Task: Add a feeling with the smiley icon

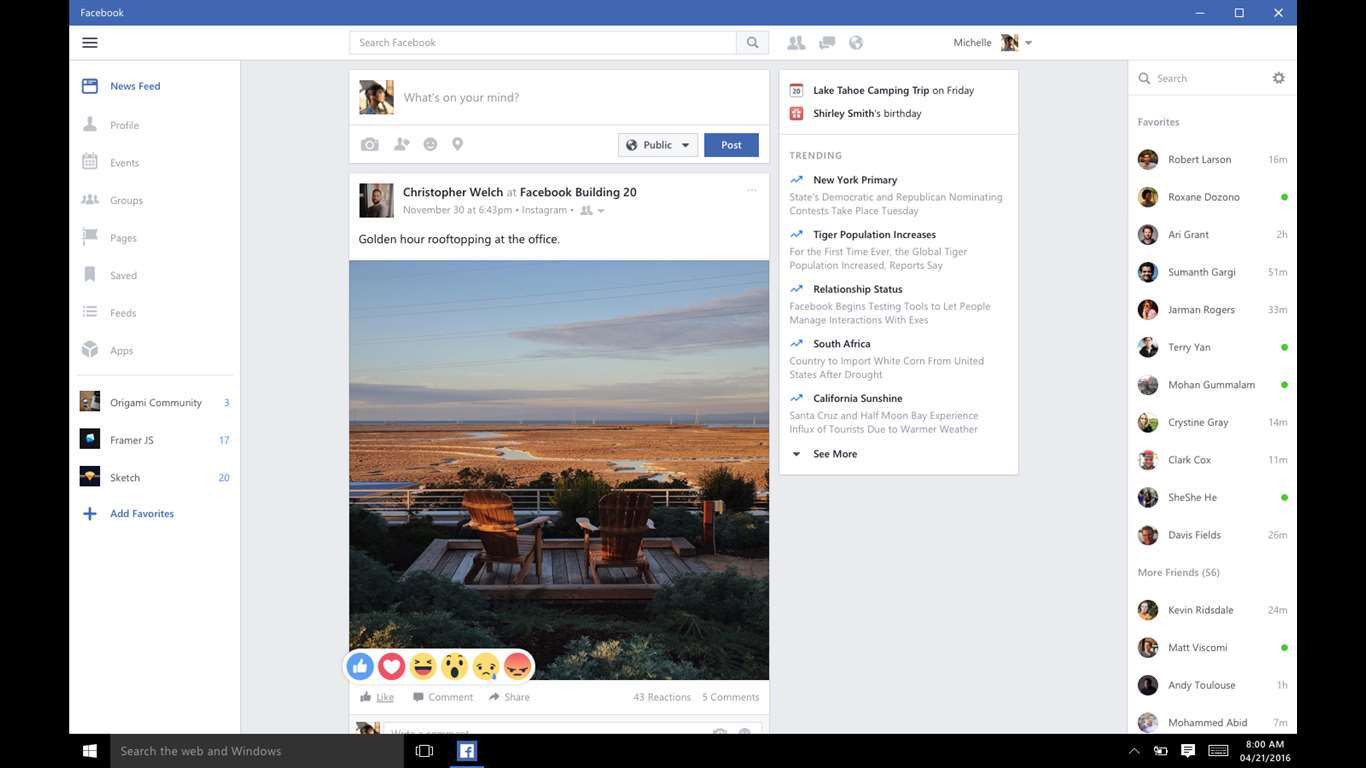Action: (x=430, y=145)
